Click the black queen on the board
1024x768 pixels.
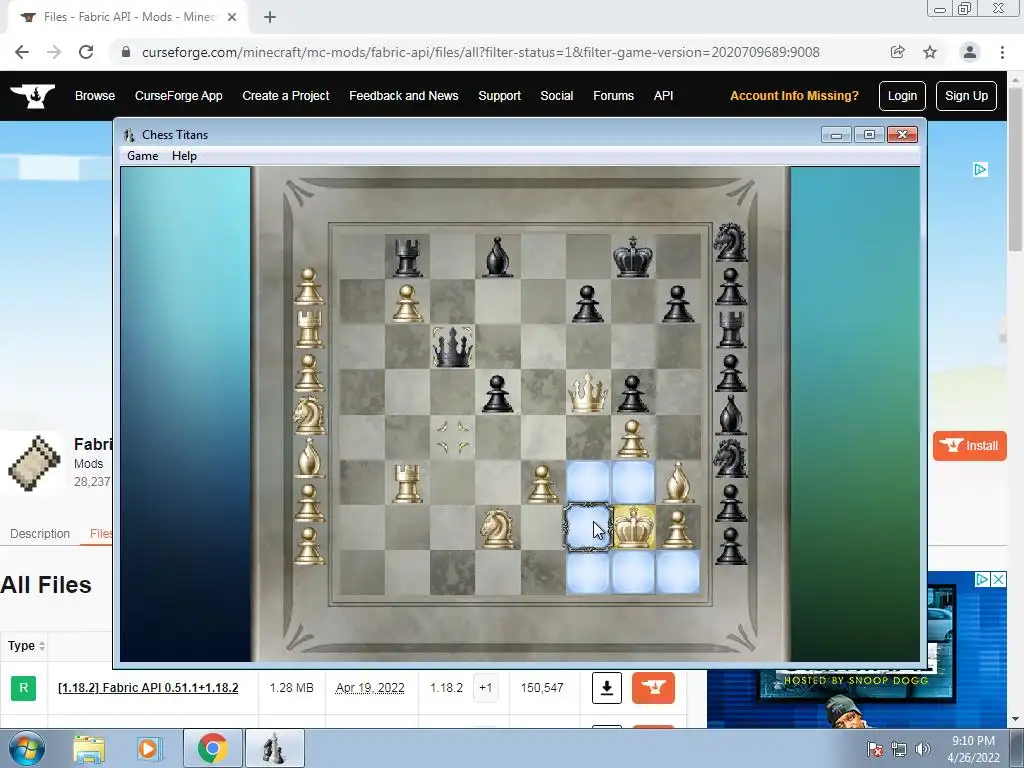point(452,346)
